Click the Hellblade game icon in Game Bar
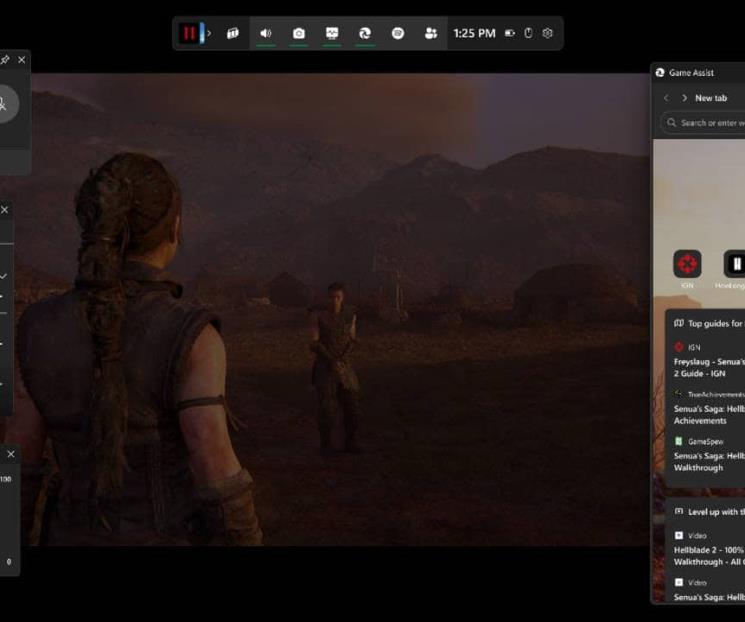The image size is (745, 622). (x=191, y=33)
